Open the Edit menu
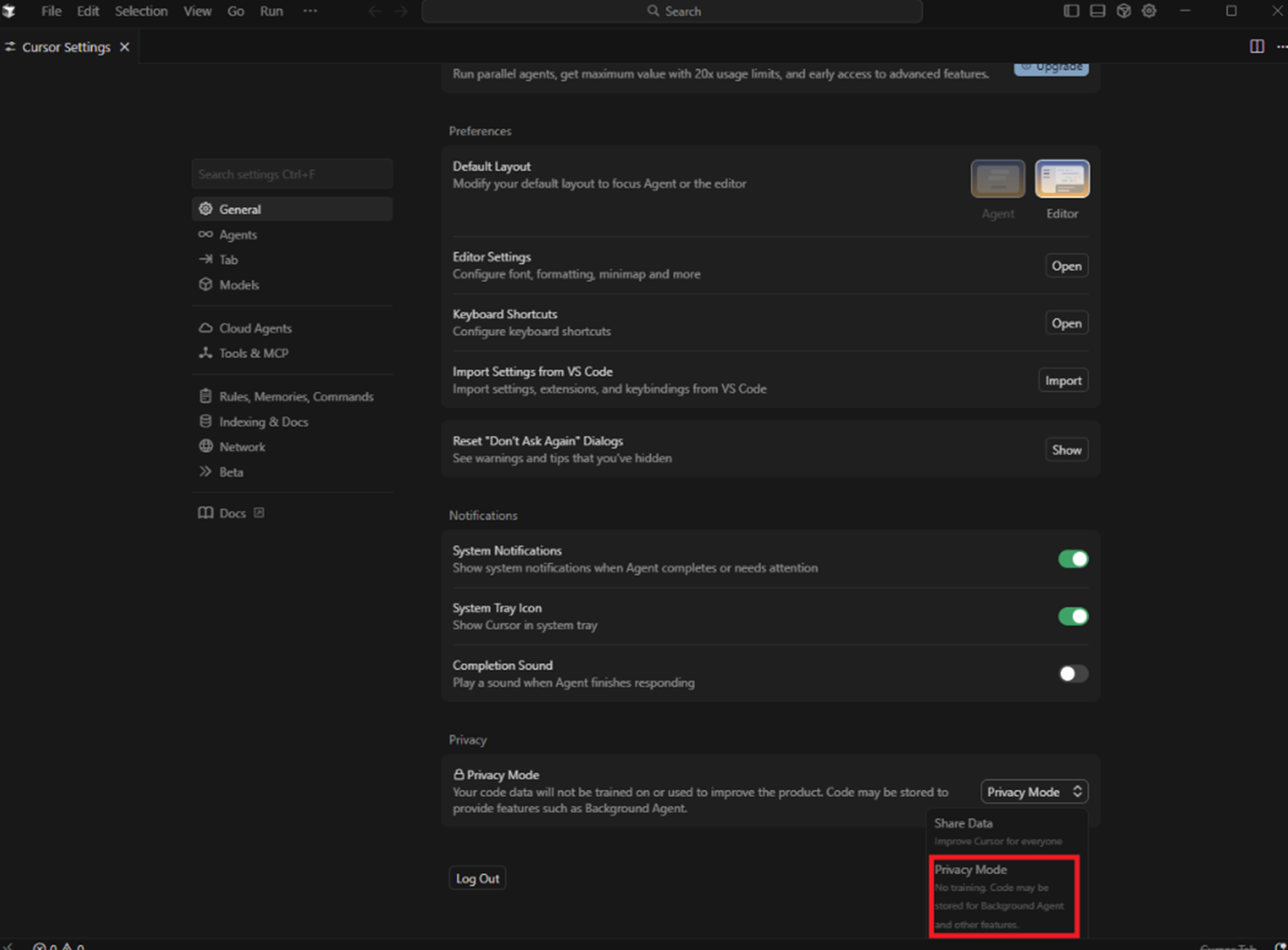 (88, 11)
